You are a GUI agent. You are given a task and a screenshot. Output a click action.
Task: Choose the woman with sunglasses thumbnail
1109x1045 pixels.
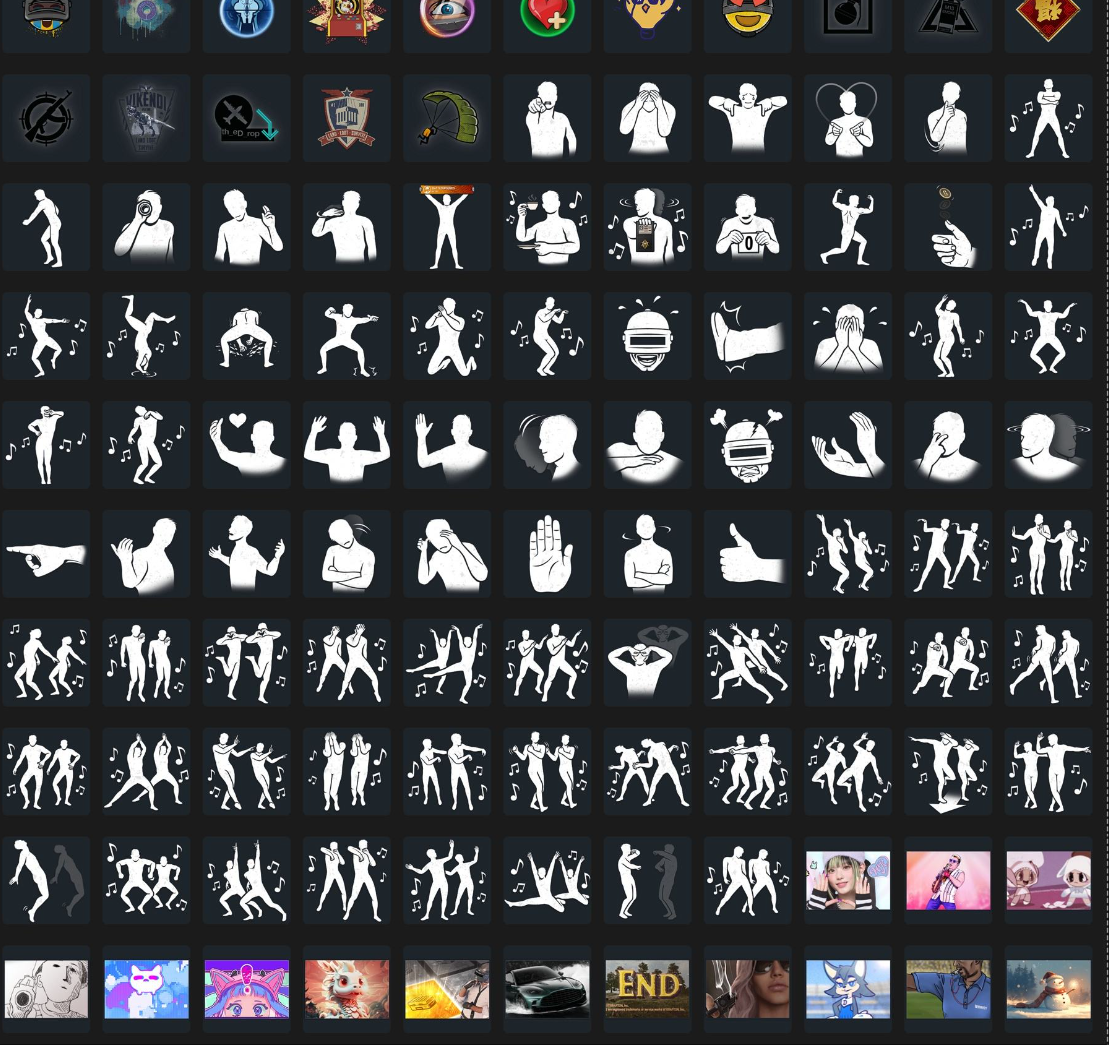tap(748, 989)
